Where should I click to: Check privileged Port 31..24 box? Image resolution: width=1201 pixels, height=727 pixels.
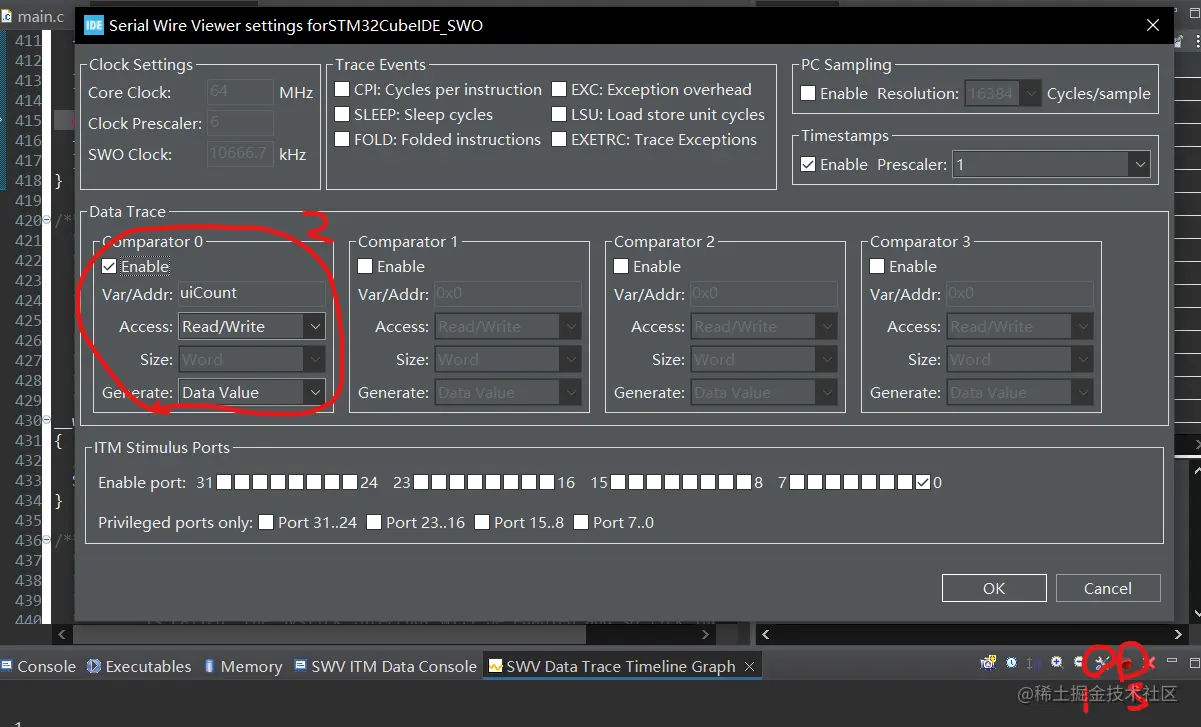[x=266, y=523]
